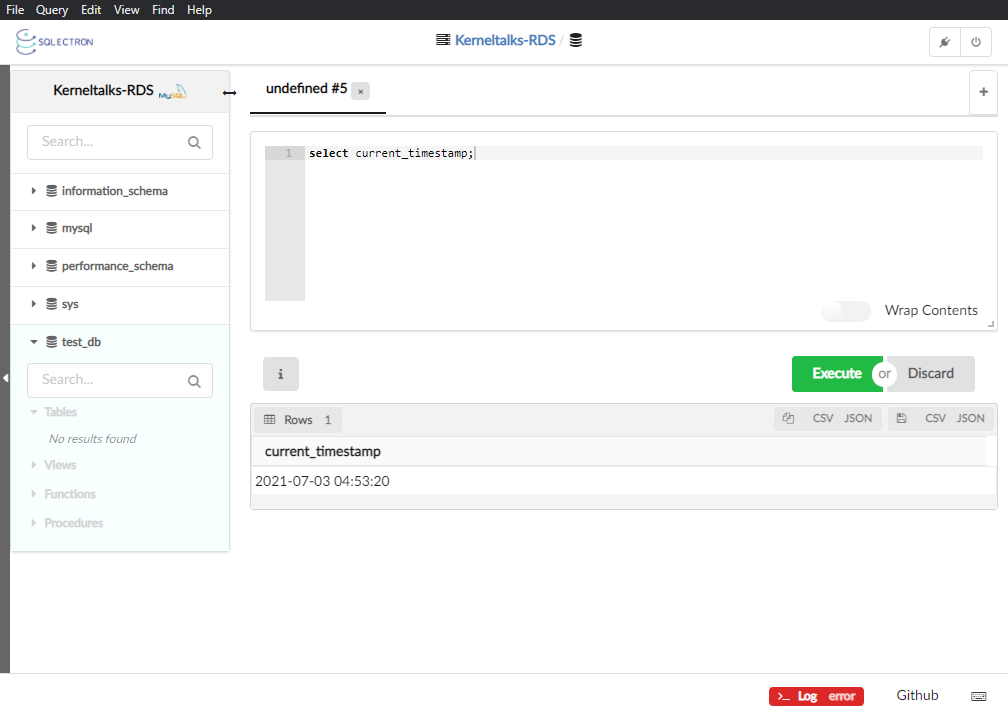Click the save to file icon

(901, 418)
